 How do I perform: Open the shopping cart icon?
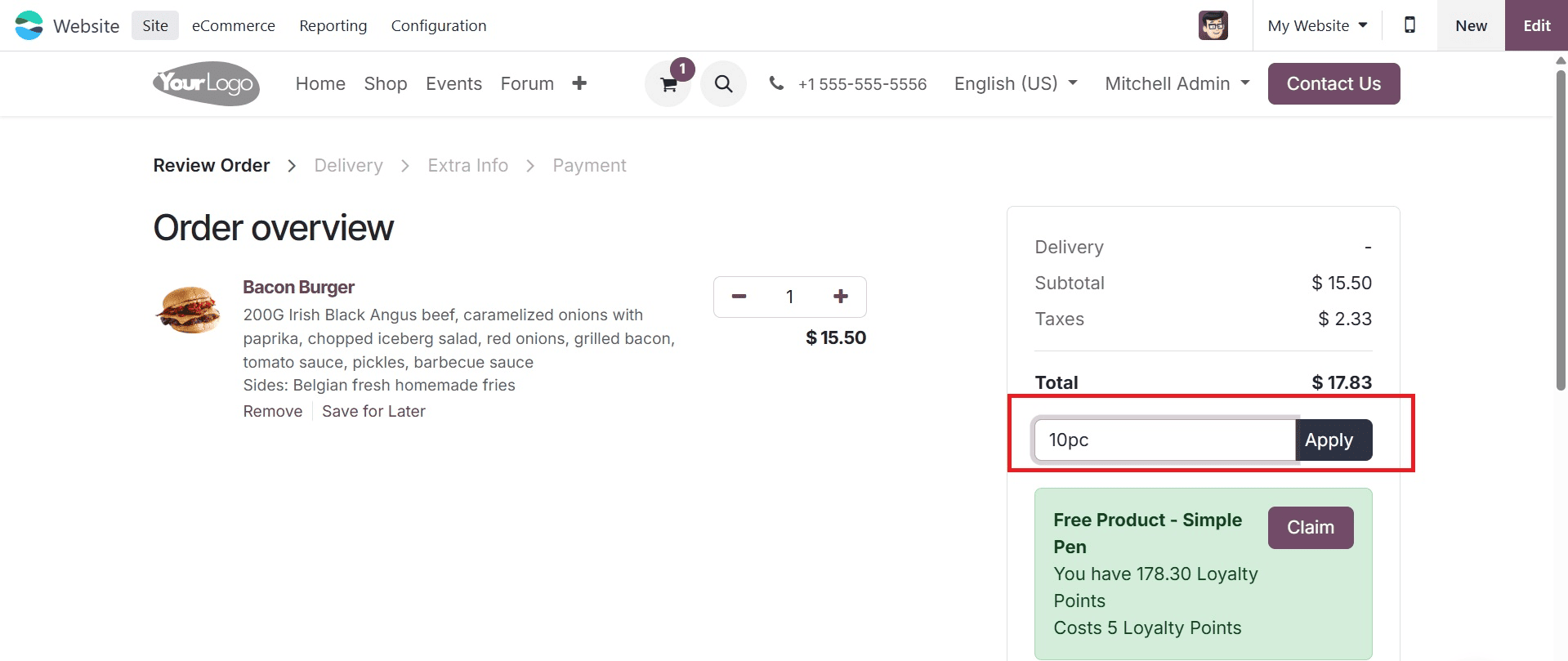coord(667,83)
